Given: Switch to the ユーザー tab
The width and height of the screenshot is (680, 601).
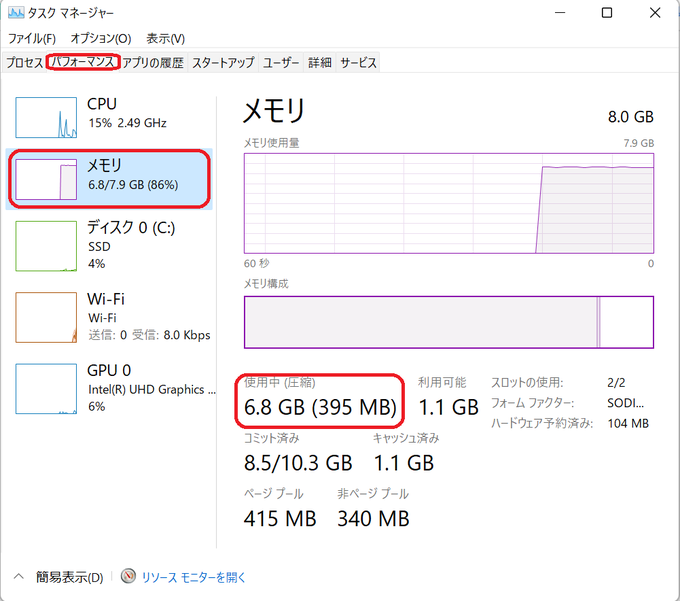Looking at the screenshot, I should point(281,62).
